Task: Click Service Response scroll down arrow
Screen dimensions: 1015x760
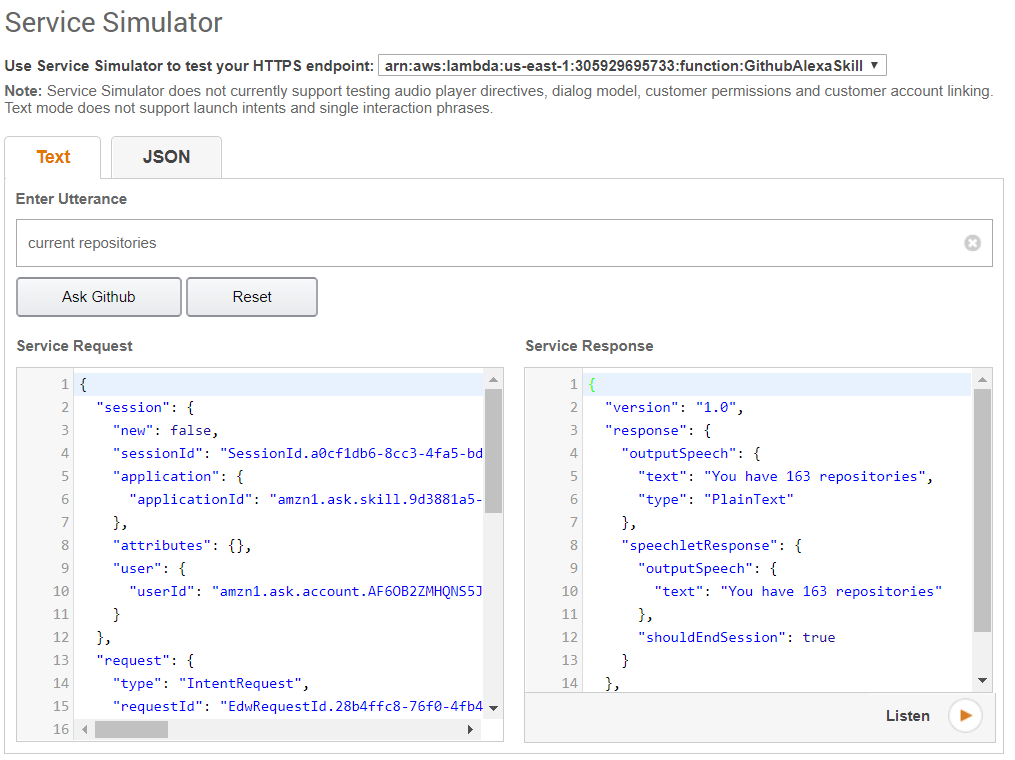Action: [x=982, y=680]
